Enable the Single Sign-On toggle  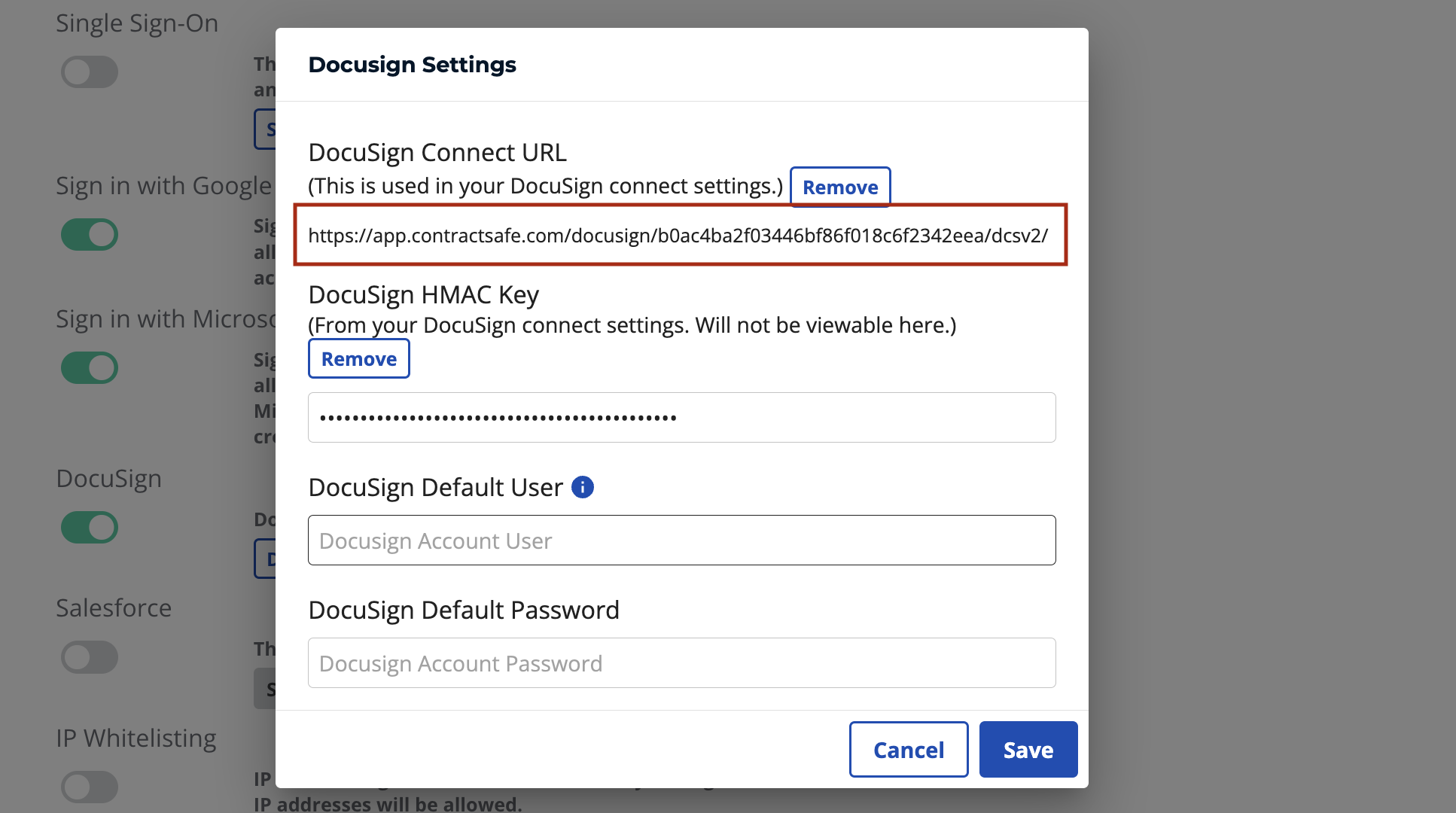pyautogui.click(x=90, y=72)
